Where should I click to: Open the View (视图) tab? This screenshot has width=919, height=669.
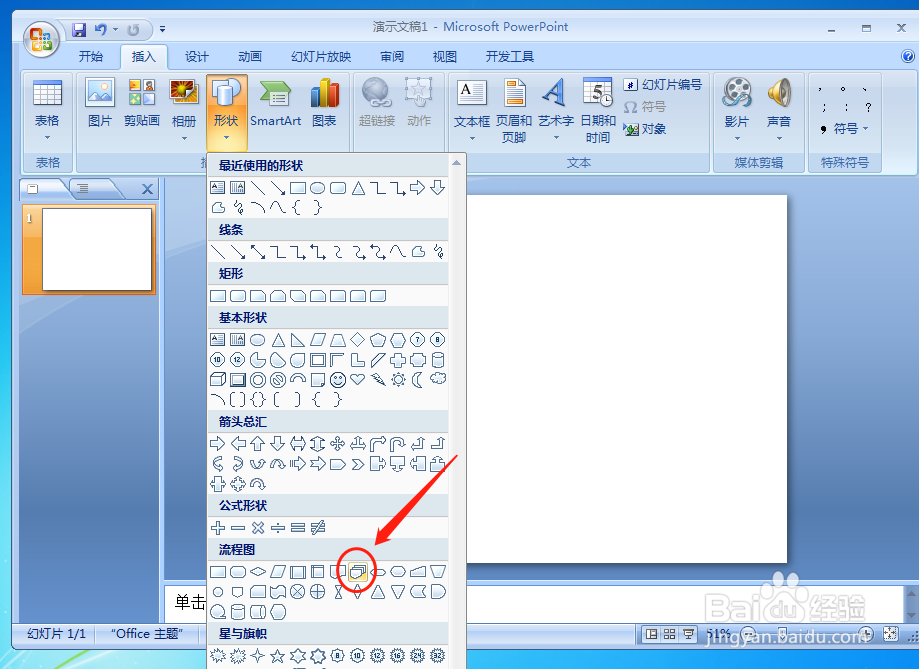444,56
